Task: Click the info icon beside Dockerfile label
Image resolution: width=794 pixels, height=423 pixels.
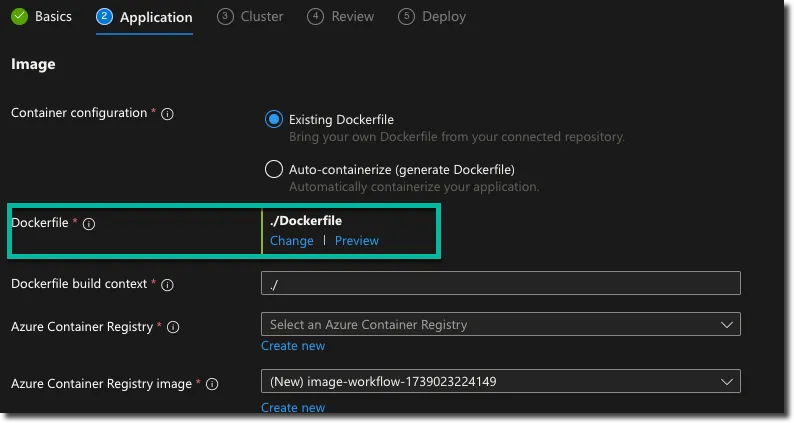Action: [x=88, y=224]
